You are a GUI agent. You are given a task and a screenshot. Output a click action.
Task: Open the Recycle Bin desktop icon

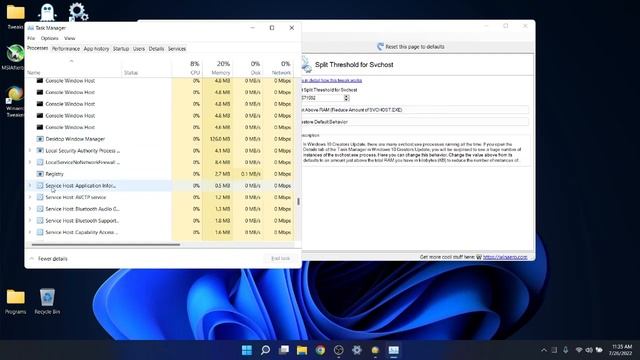[47, 302]
